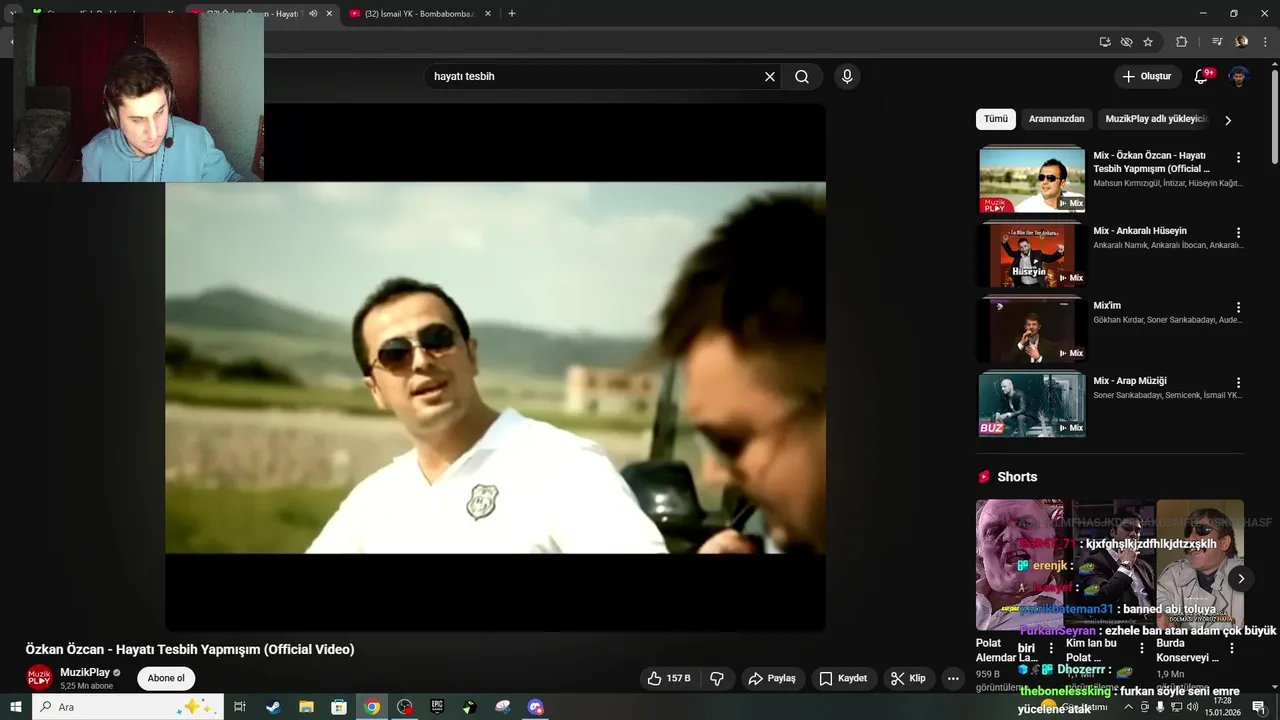Open options menu for Mix'im
Screen dimensions: 1280x720
click(1238, 308)
